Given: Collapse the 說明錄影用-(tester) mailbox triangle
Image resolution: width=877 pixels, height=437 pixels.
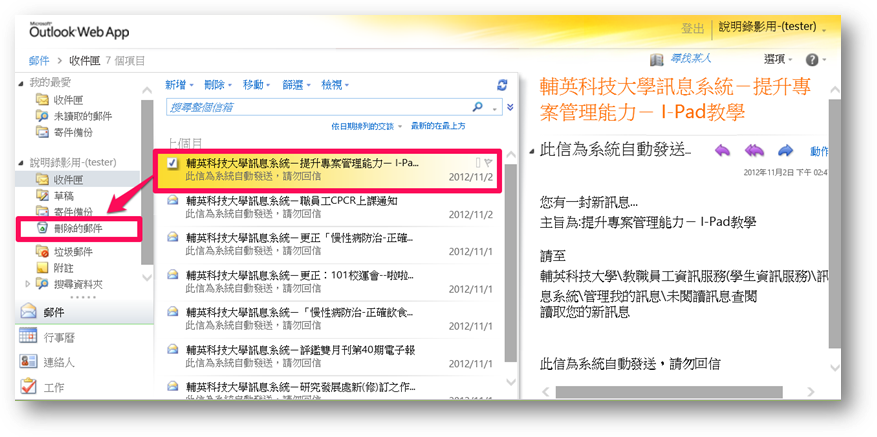Looking at the screenshot, I should click(x=21, y=163).
